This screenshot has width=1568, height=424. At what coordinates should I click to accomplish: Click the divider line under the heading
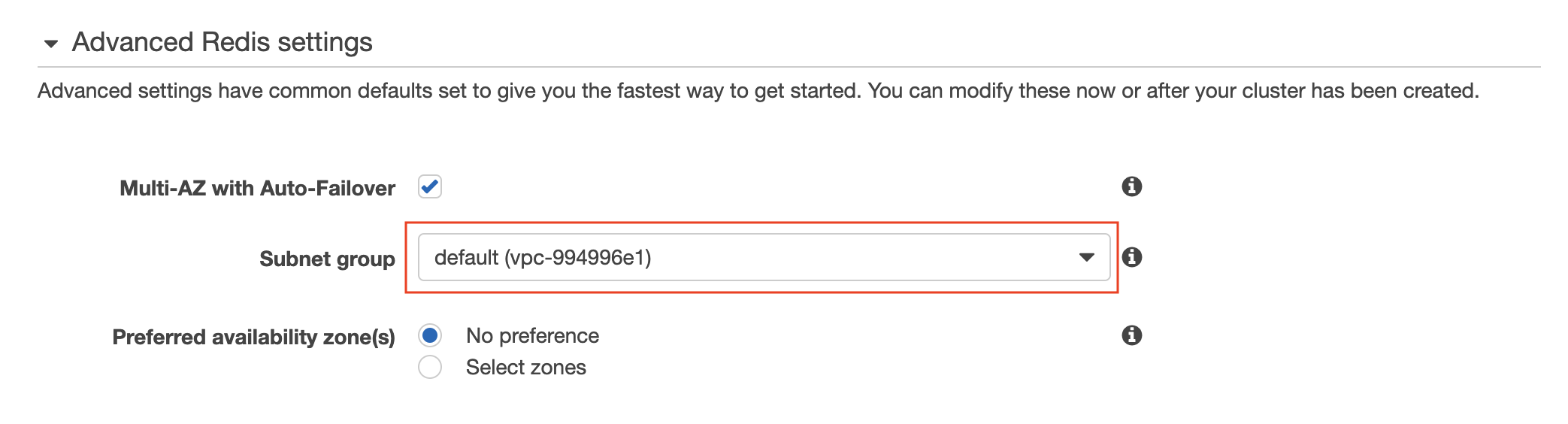click(789, 67)
